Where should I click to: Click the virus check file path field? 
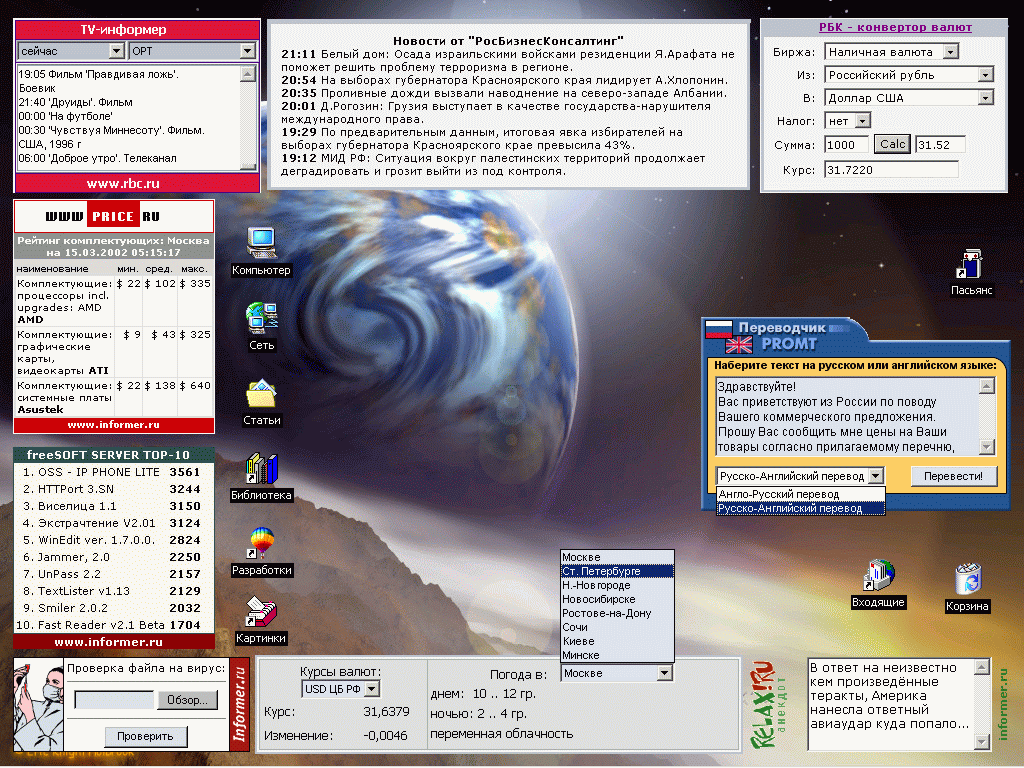pos(114,700)
